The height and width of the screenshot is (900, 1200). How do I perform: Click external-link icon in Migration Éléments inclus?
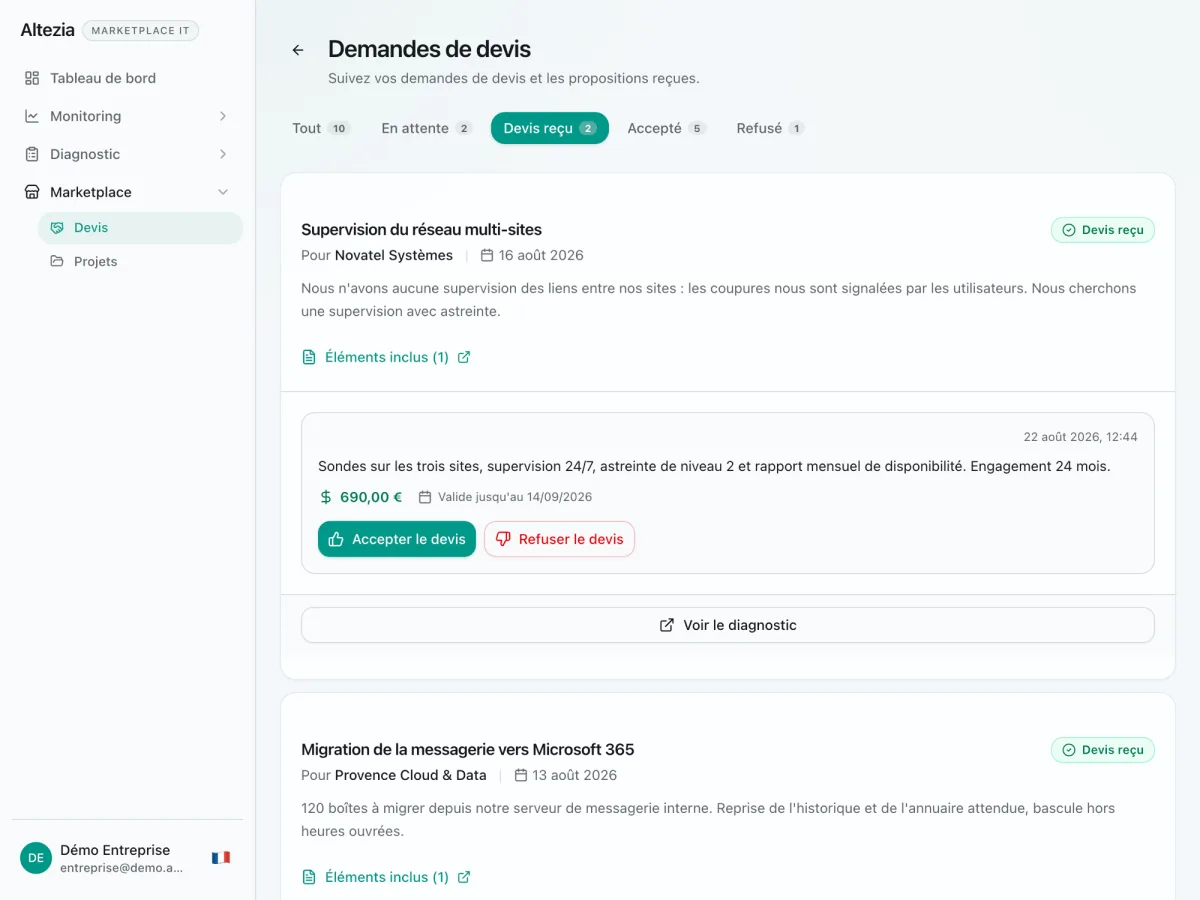[464, 877]
